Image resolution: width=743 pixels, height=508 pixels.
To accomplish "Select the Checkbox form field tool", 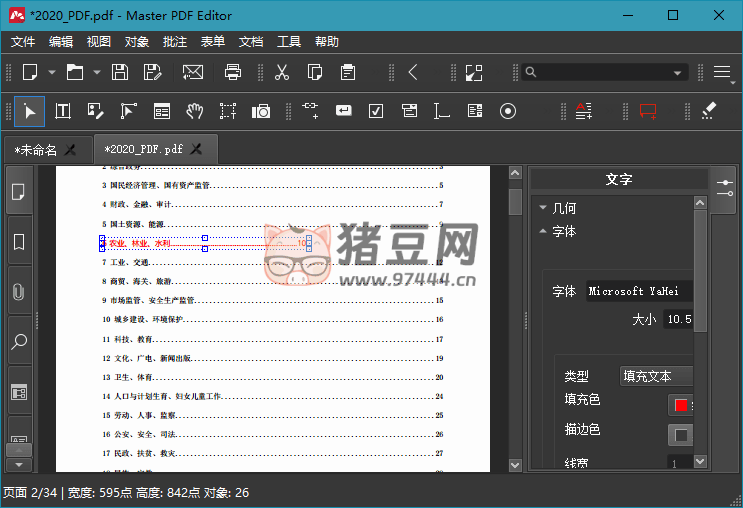I will point(376,111).
